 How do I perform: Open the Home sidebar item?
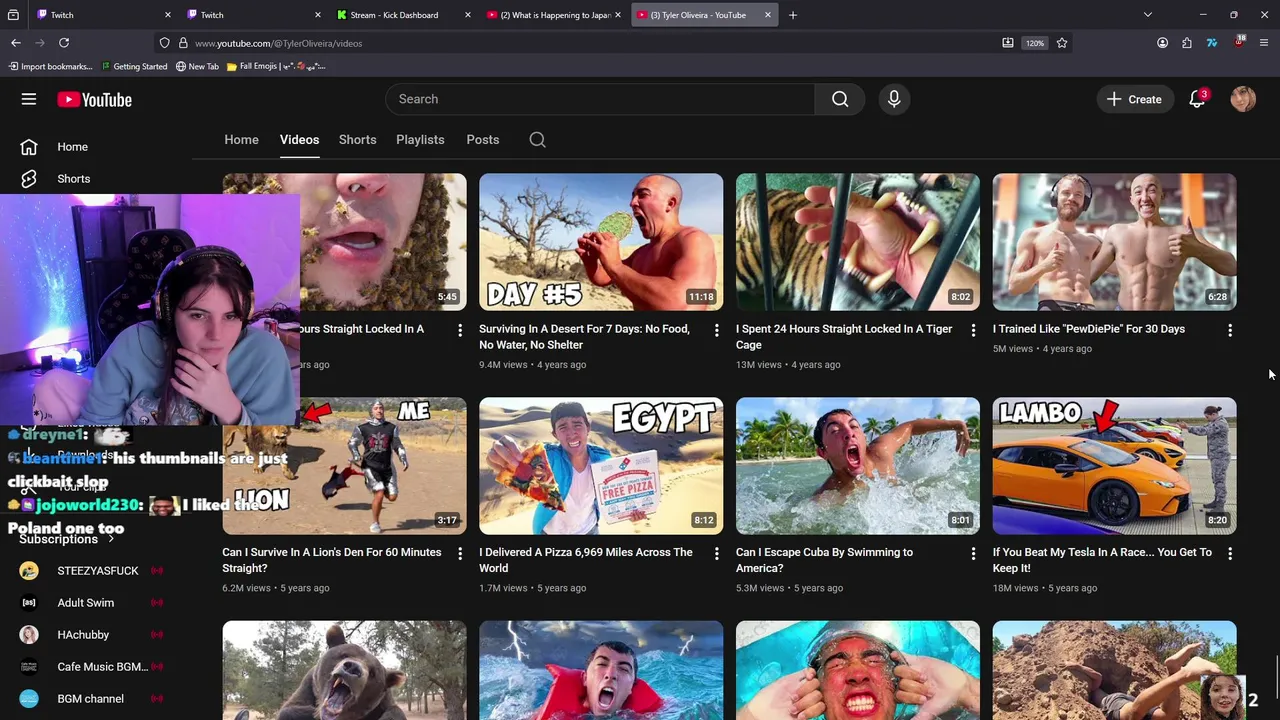(x=72, y=147)
